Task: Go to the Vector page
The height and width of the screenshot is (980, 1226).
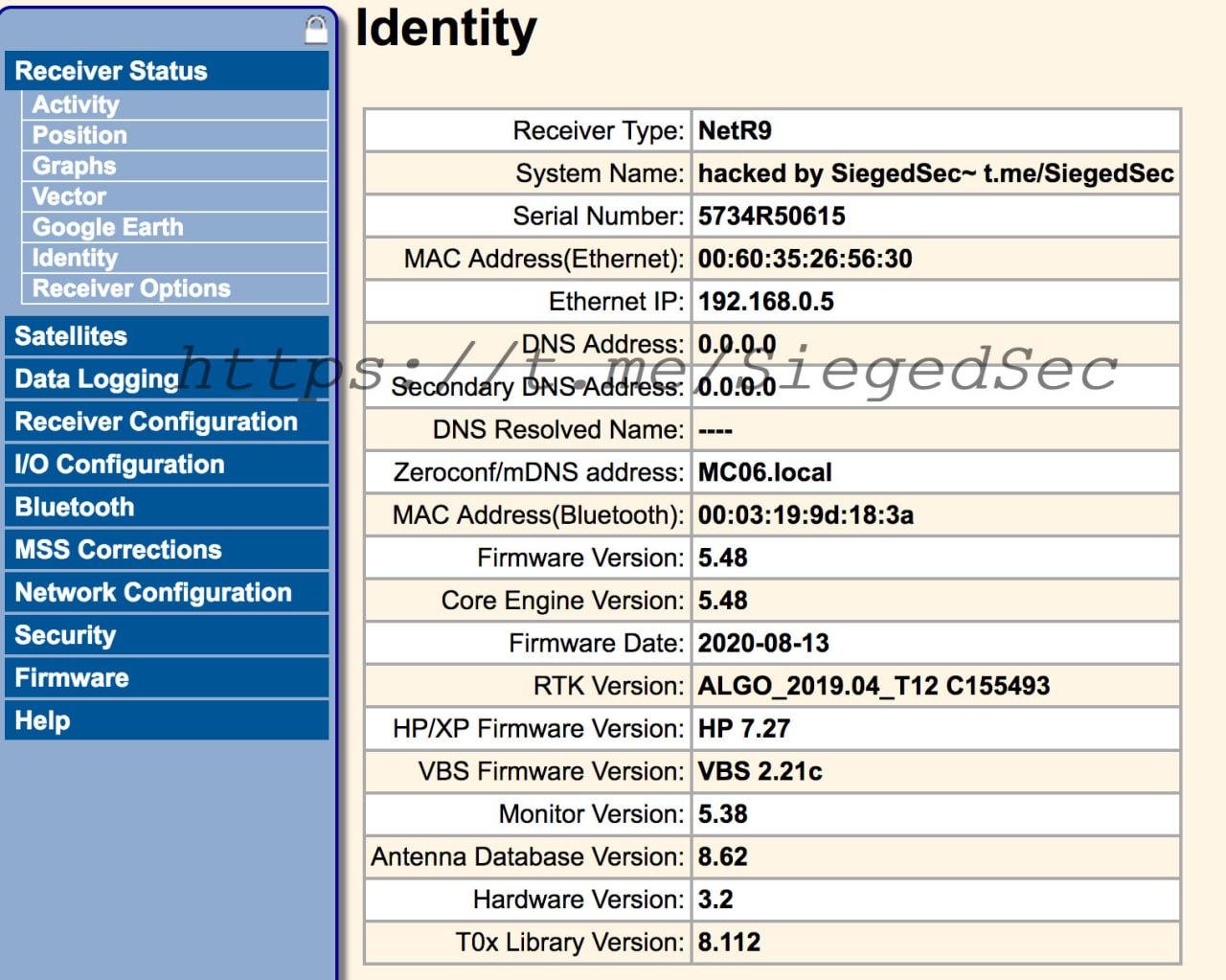Action: [x=175, y=196]
